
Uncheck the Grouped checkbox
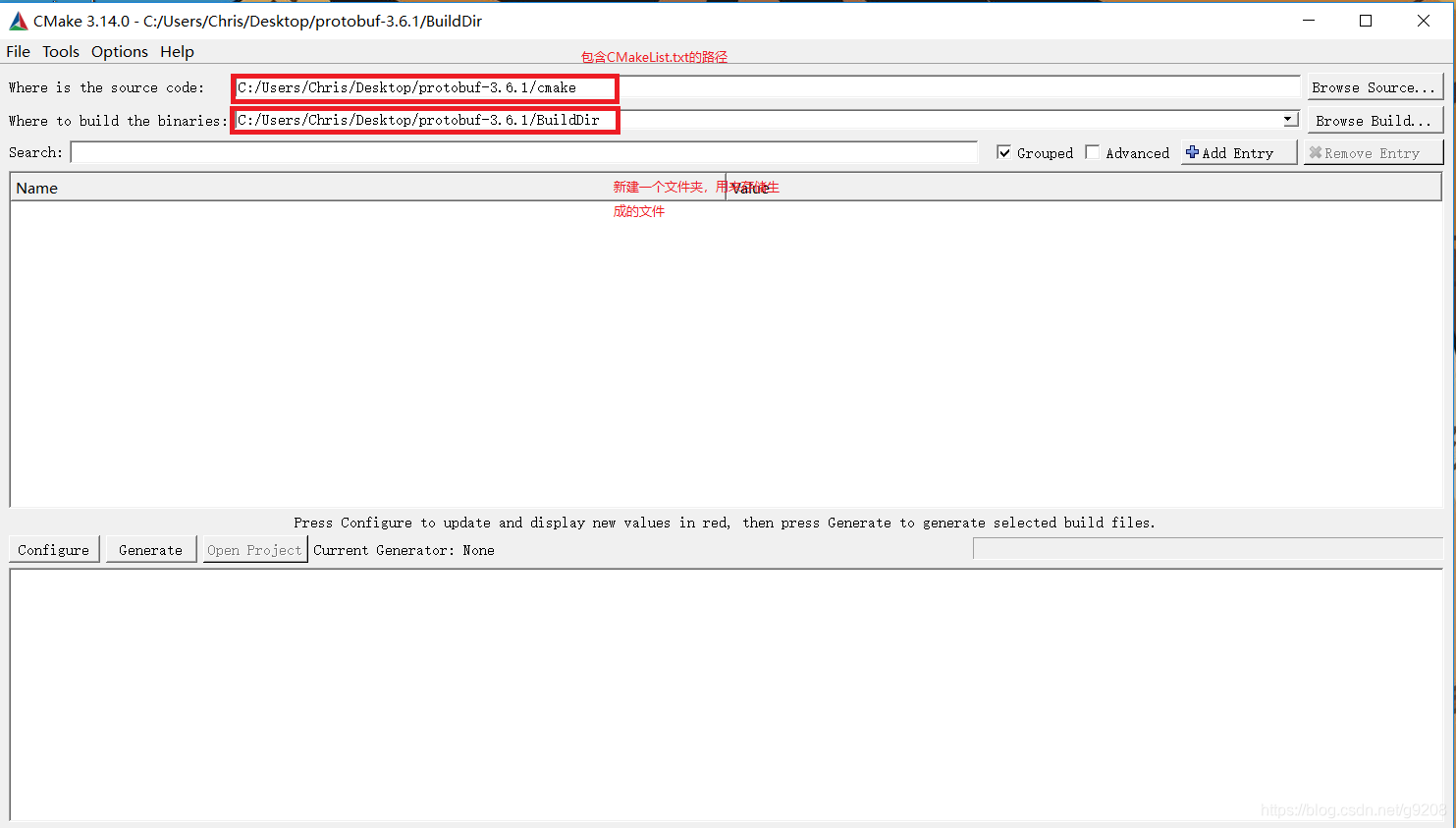coord(1003,152)
